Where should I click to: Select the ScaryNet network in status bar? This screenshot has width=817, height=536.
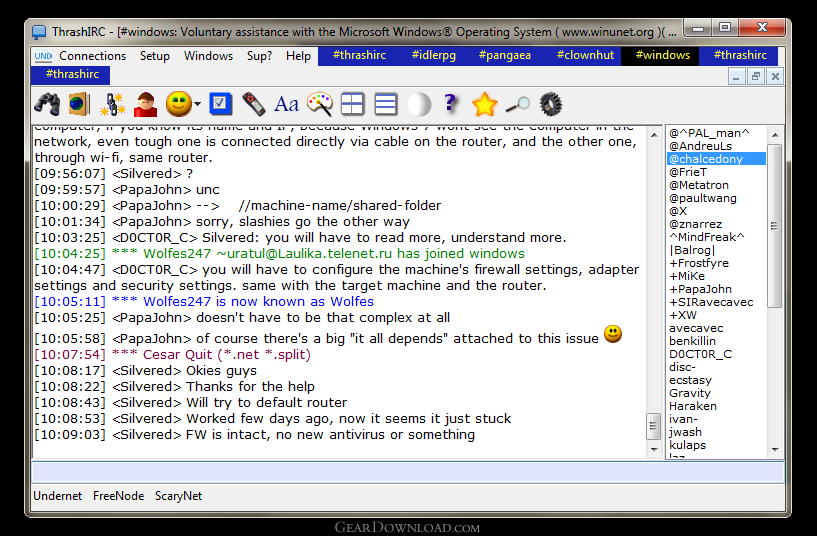(x=178, y=496)
